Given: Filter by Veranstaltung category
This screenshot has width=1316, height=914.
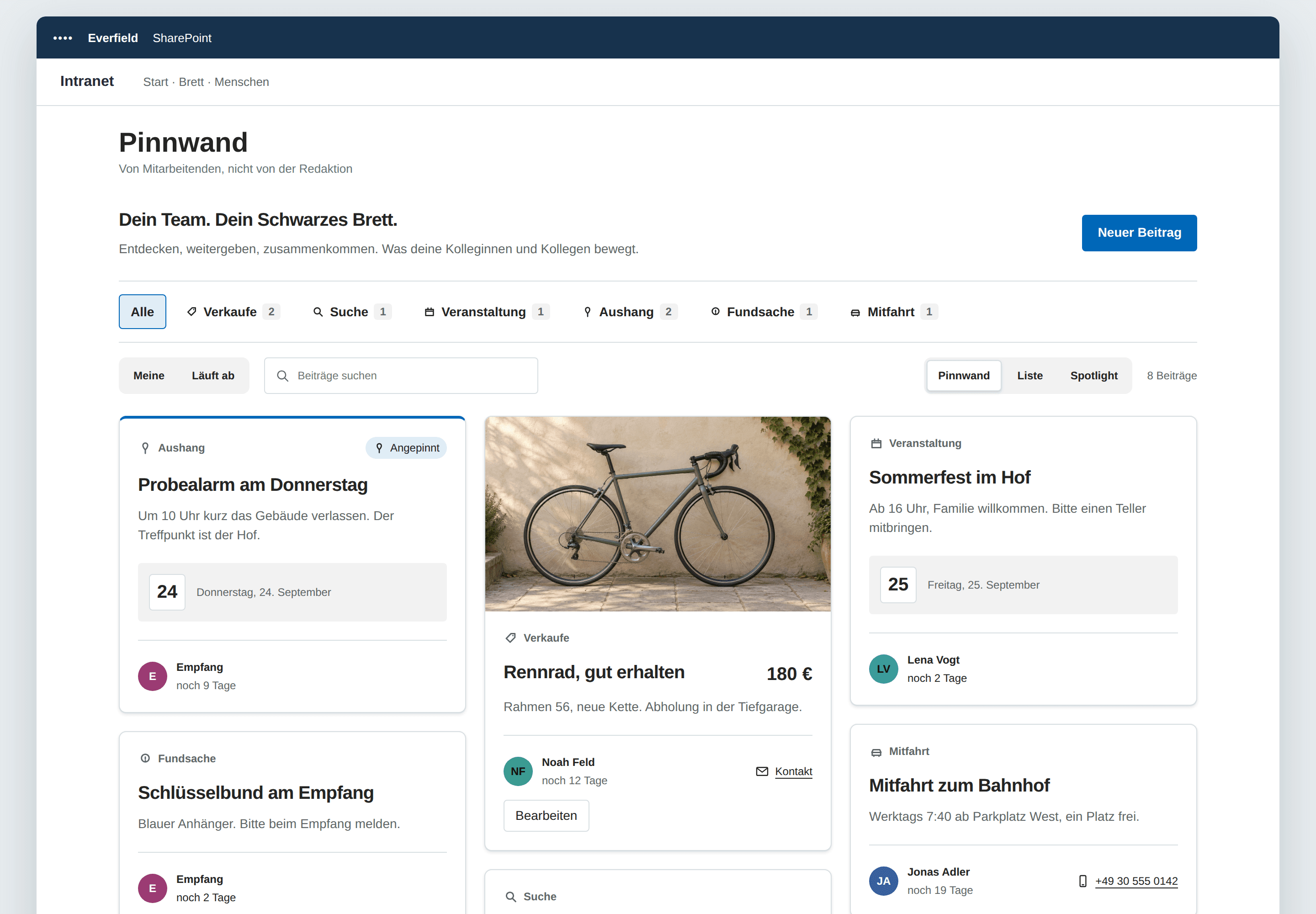Looking at the screenshot, I should [x=487, y=312].
